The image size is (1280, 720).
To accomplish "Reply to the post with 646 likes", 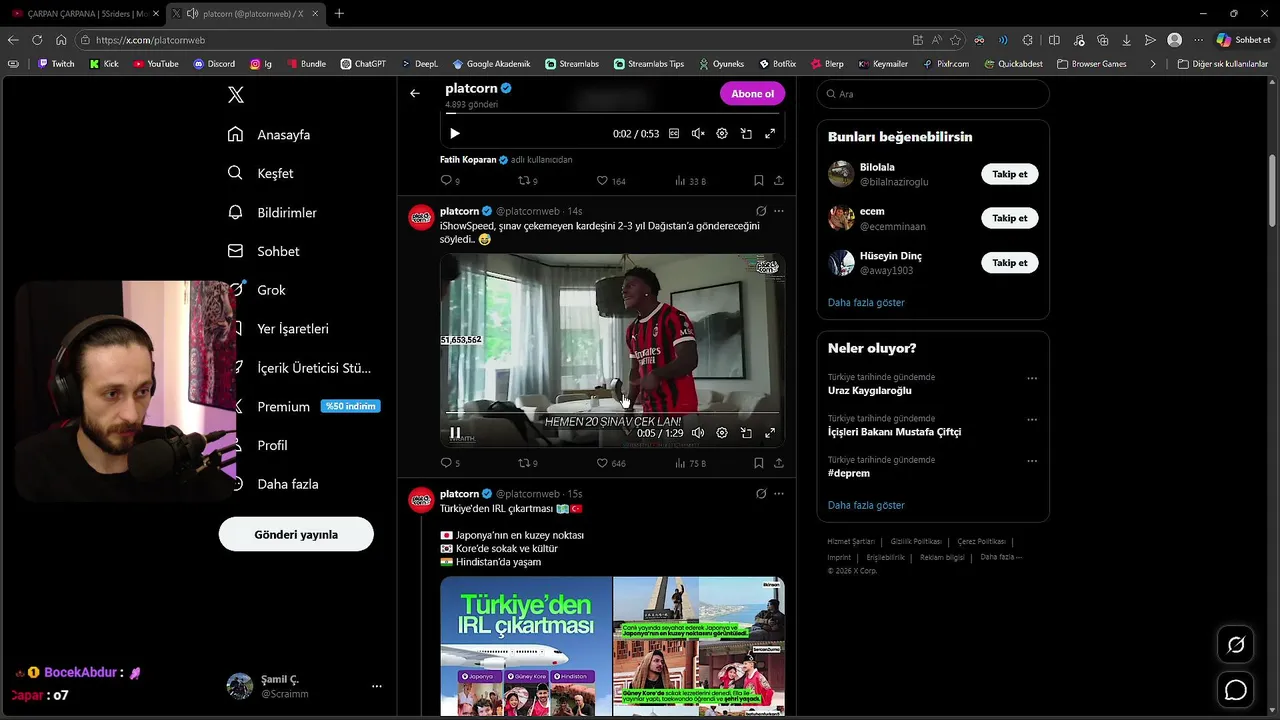I will [450, 463].
